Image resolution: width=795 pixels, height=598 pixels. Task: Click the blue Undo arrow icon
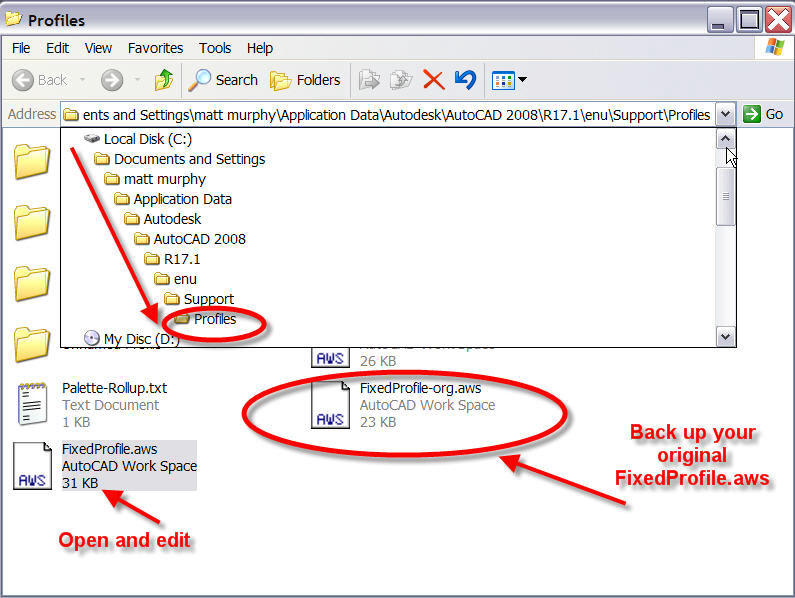pos(465,80)
